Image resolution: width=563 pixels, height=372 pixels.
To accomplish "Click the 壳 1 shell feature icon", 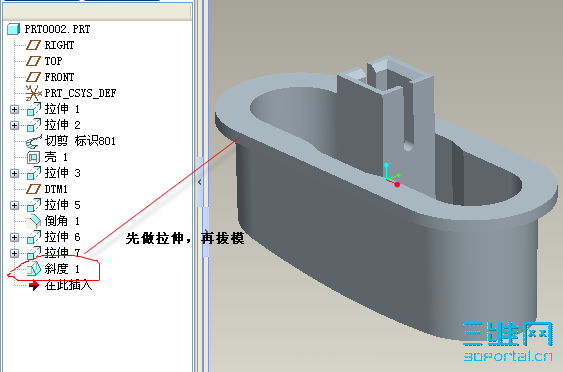I will [x=33, y=157].
